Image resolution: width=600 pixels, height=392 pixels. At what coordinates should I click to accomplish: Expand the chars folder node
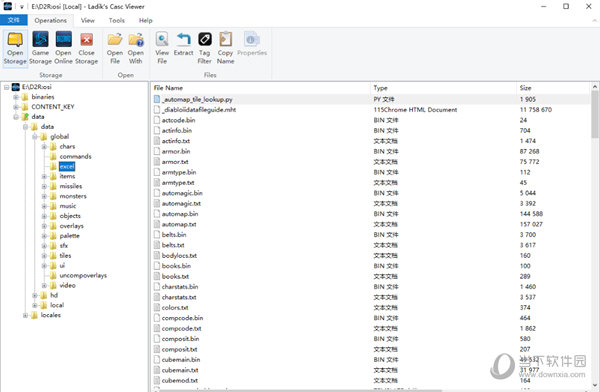coord(44,147)
